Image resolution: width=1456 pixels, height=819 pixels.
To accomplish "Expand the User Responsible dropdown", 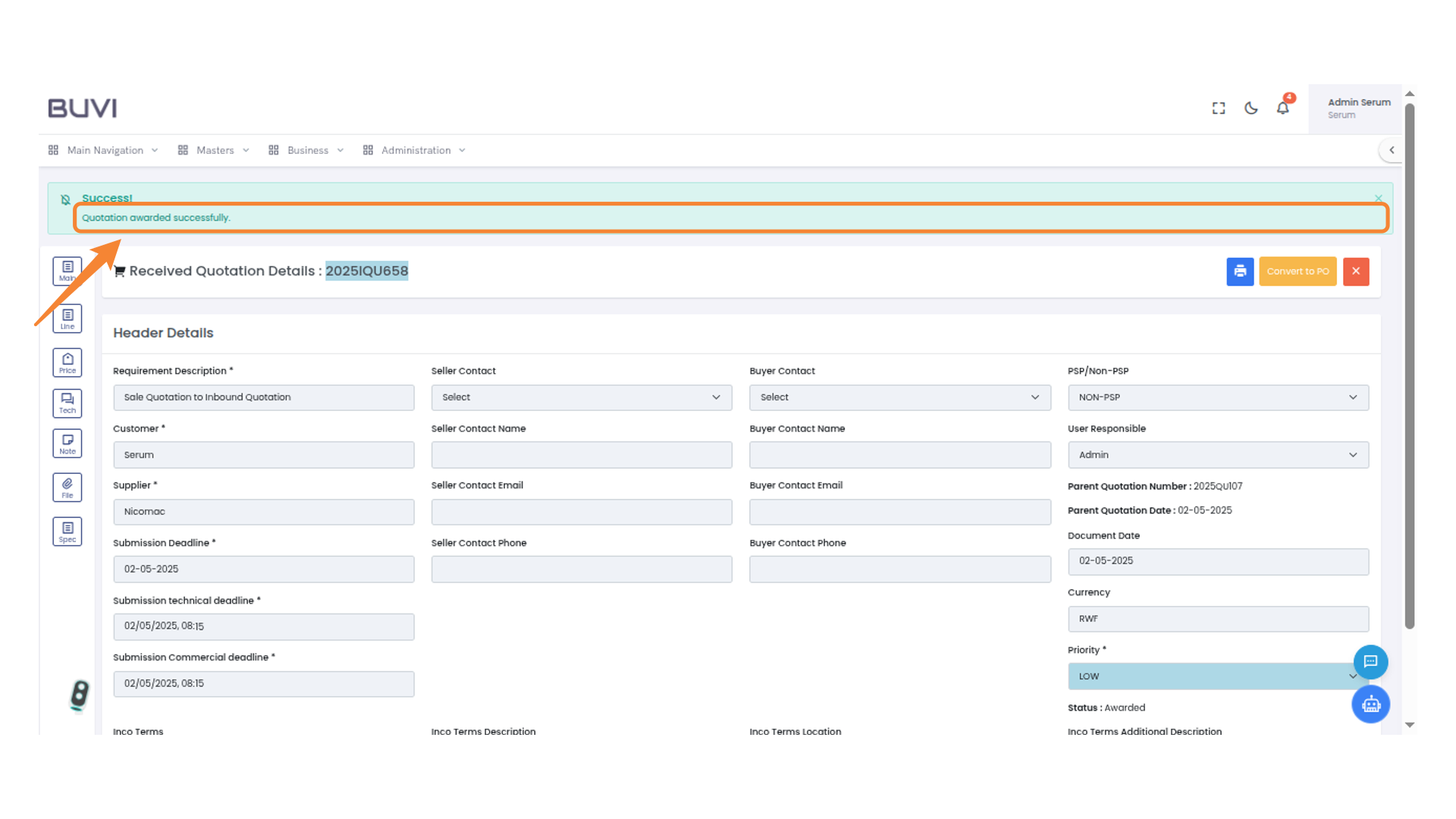I will point(1218,455).
